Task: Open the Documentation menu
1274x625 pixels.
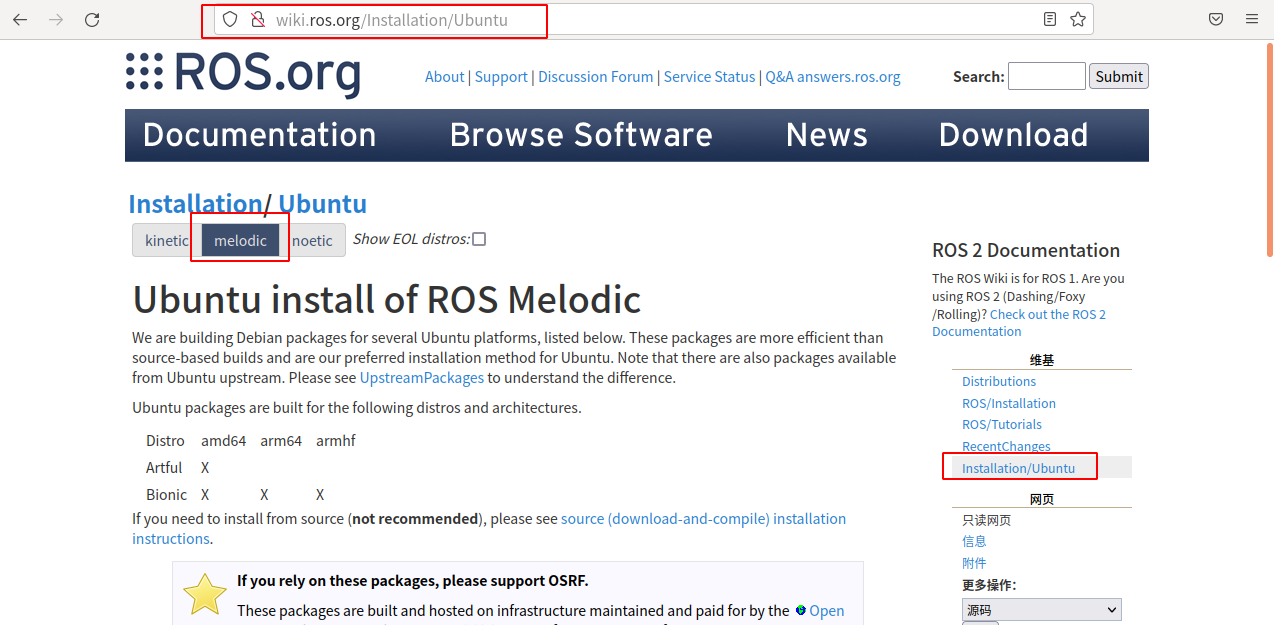Action: [260, 135]
